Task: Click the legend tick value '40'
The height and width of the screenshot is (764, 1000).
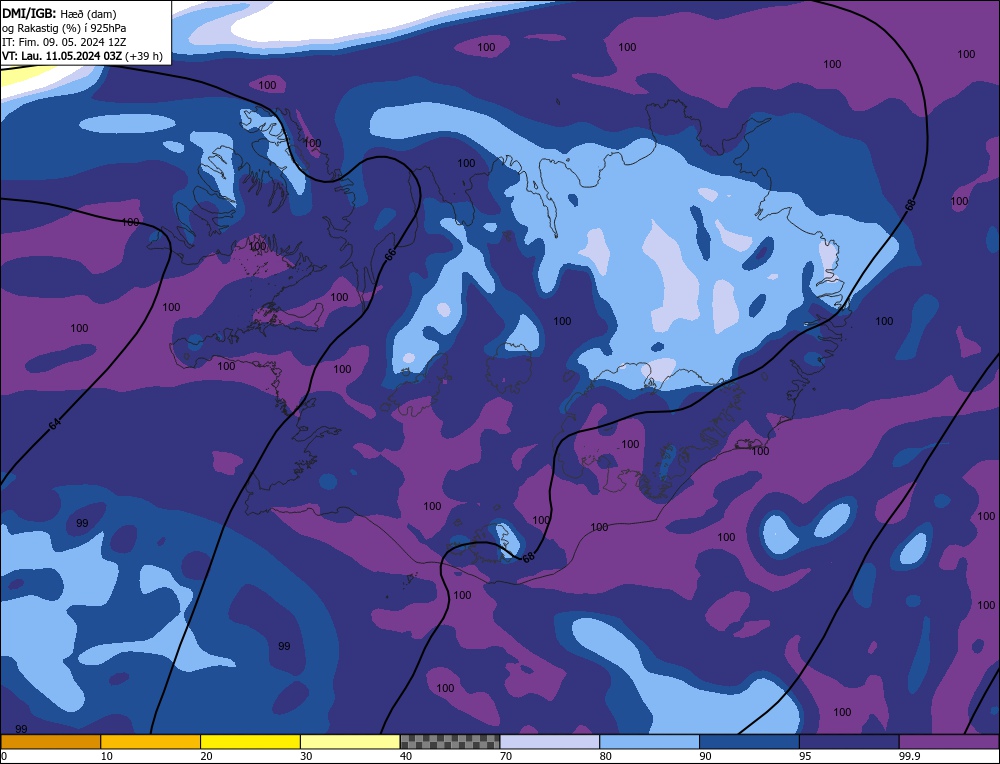Action: click(406, 756)
